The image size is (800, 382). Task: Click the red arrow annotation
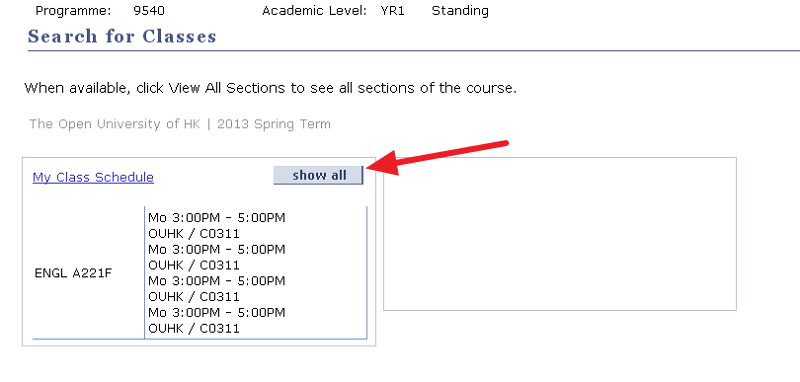(x=437, y=158)
